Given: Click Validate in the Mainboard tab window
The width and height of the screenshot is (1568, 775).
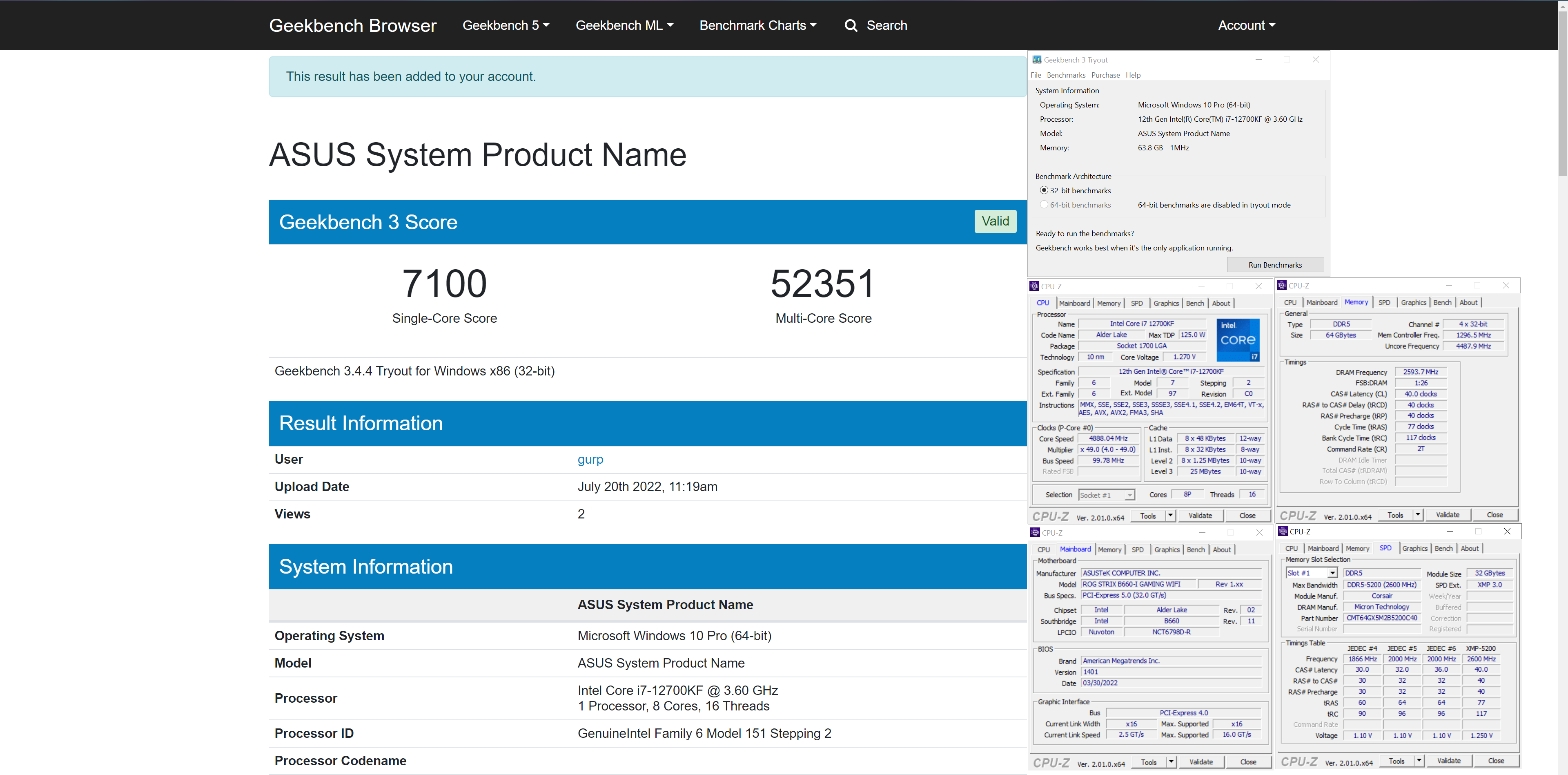Looking at the screenshot, I should (1200, 762).
